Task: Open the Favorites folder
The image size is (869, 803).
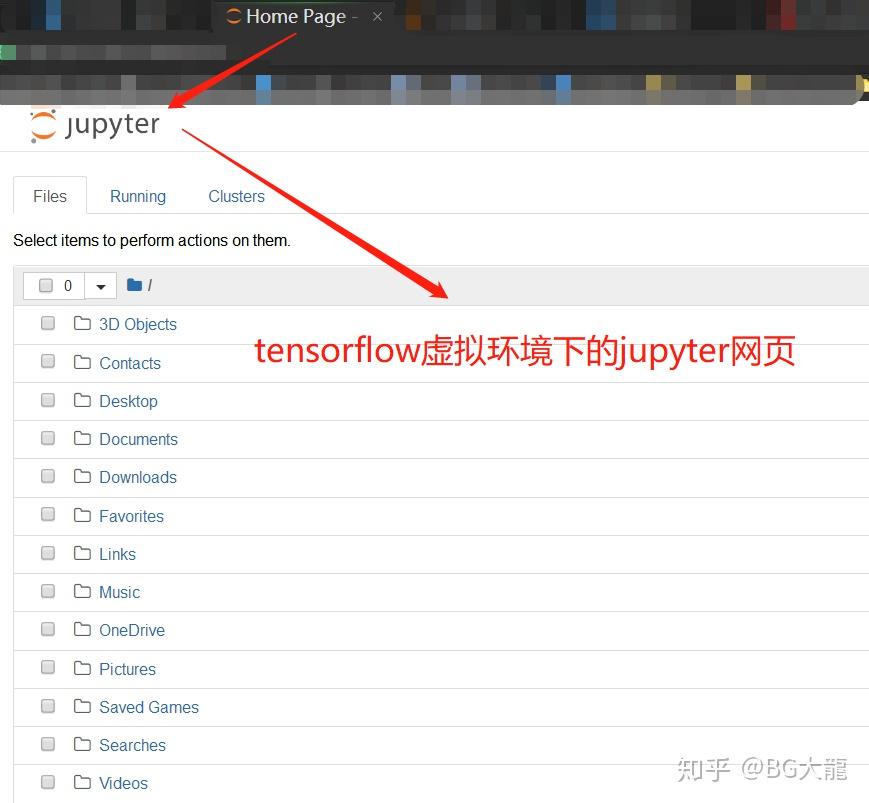Action: pyautogui.click(x=131, y=515)
